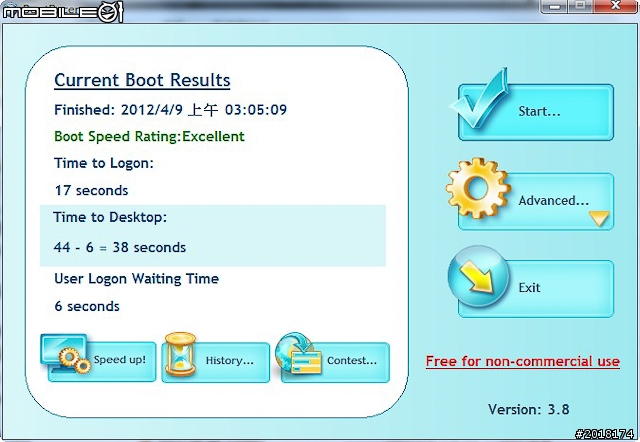The image size is (640, 442).
Task: Click the globe Contest icon
Action: (x=298, y=353)
